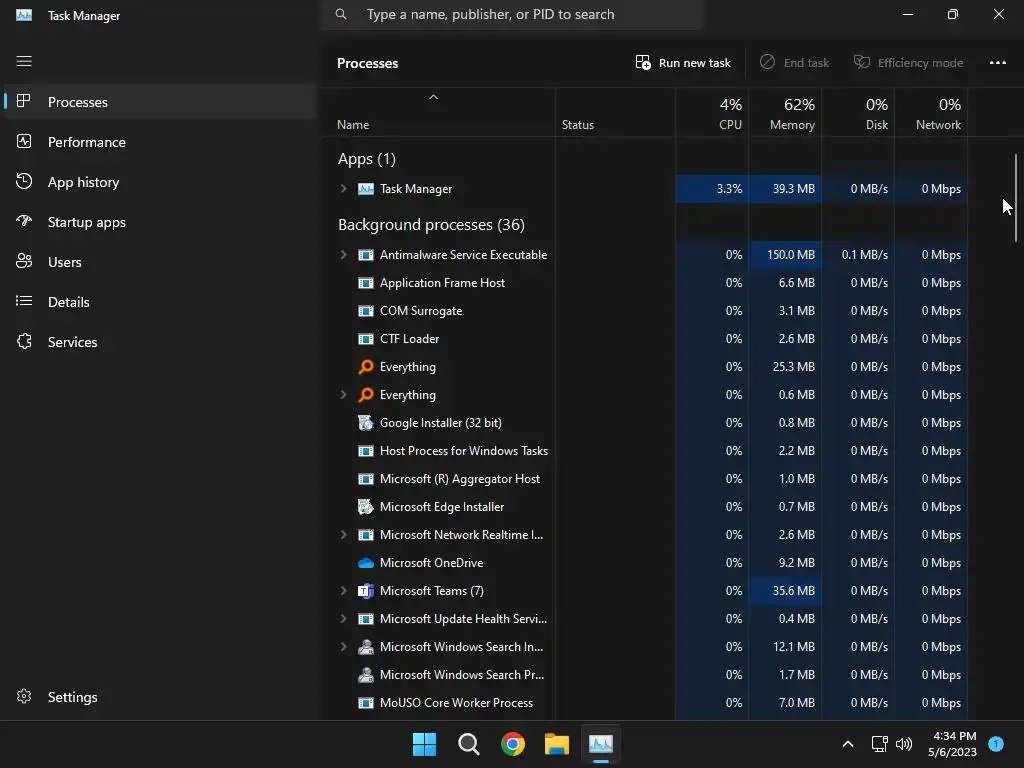Click the Task Manager title bar app icon
Image resolution: width=1024 pixels, height=768 pixels.
point(24,14)
